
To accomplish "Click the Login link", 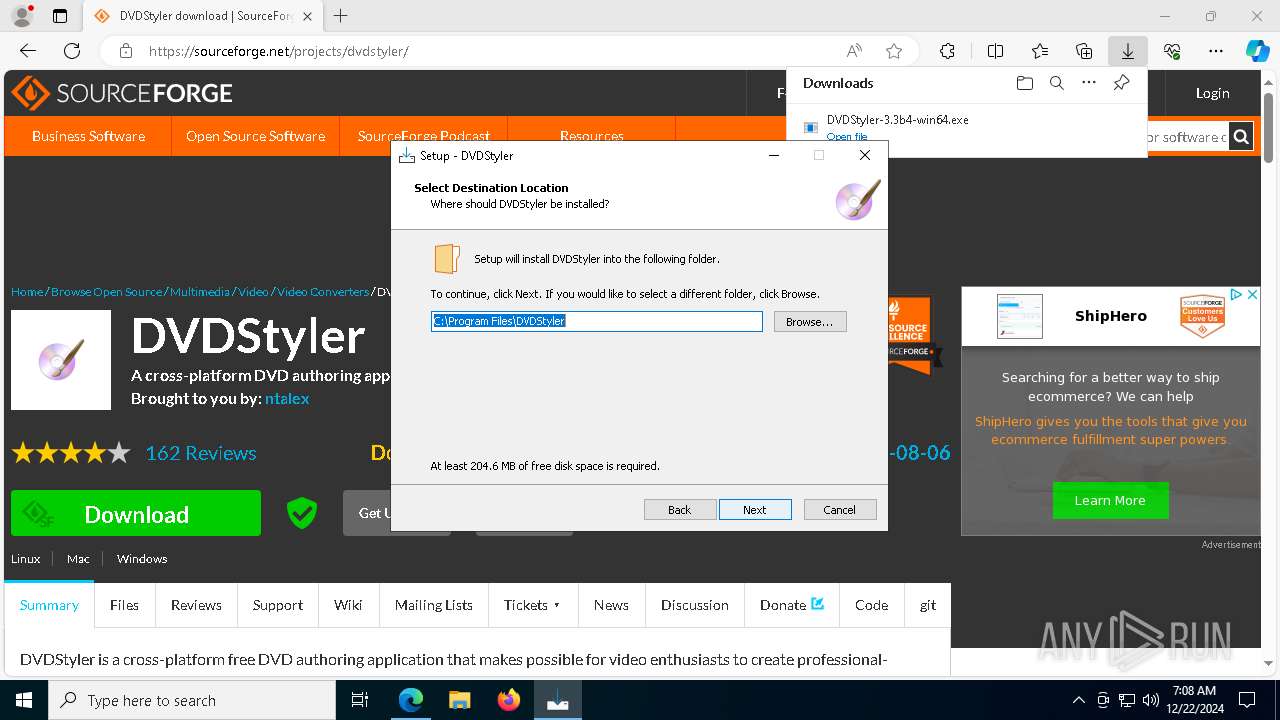I will click(1212, 93).
